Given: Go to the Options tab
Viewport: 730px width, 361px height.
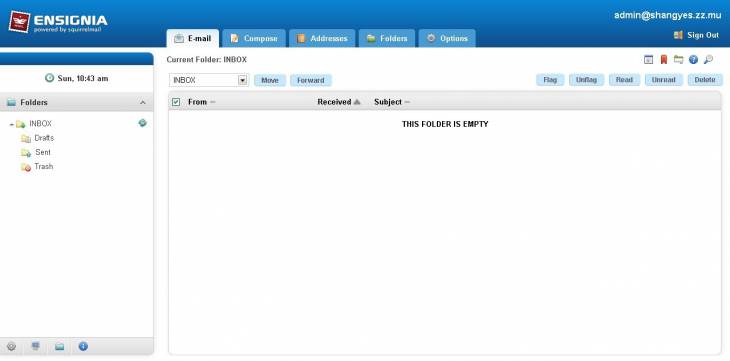Looking at the screenshot, I should pyautogui.click(x=447, y=39).
